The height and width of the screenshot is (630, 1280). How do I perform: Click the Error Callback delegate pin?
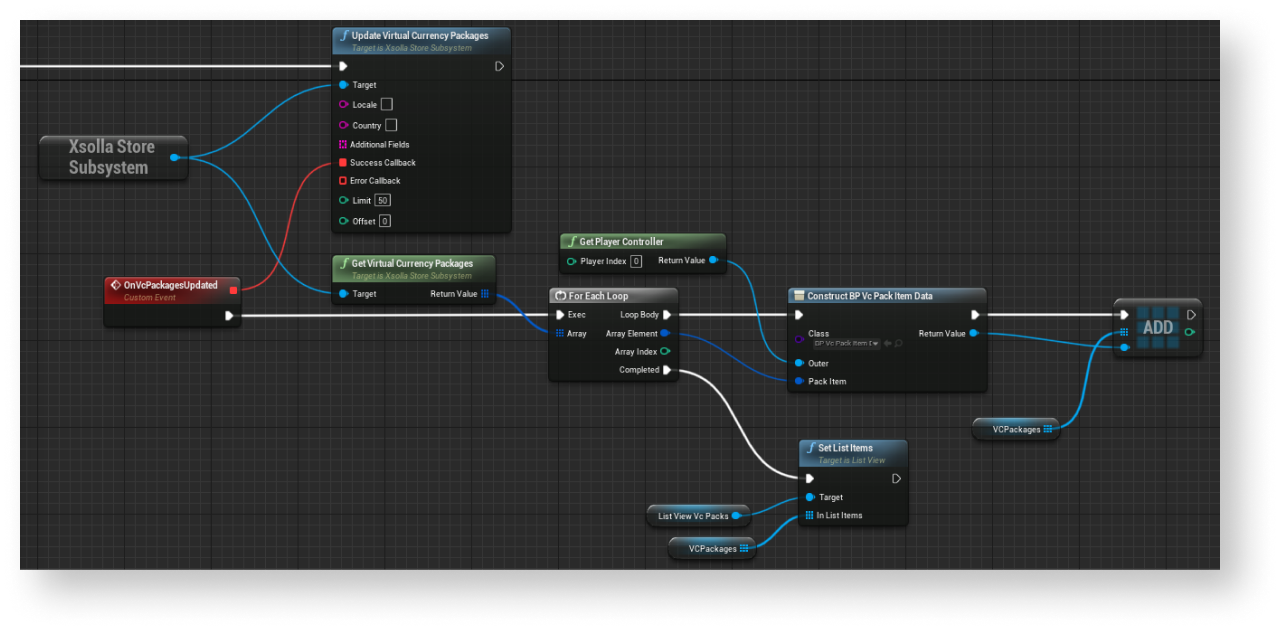point(343,181)
